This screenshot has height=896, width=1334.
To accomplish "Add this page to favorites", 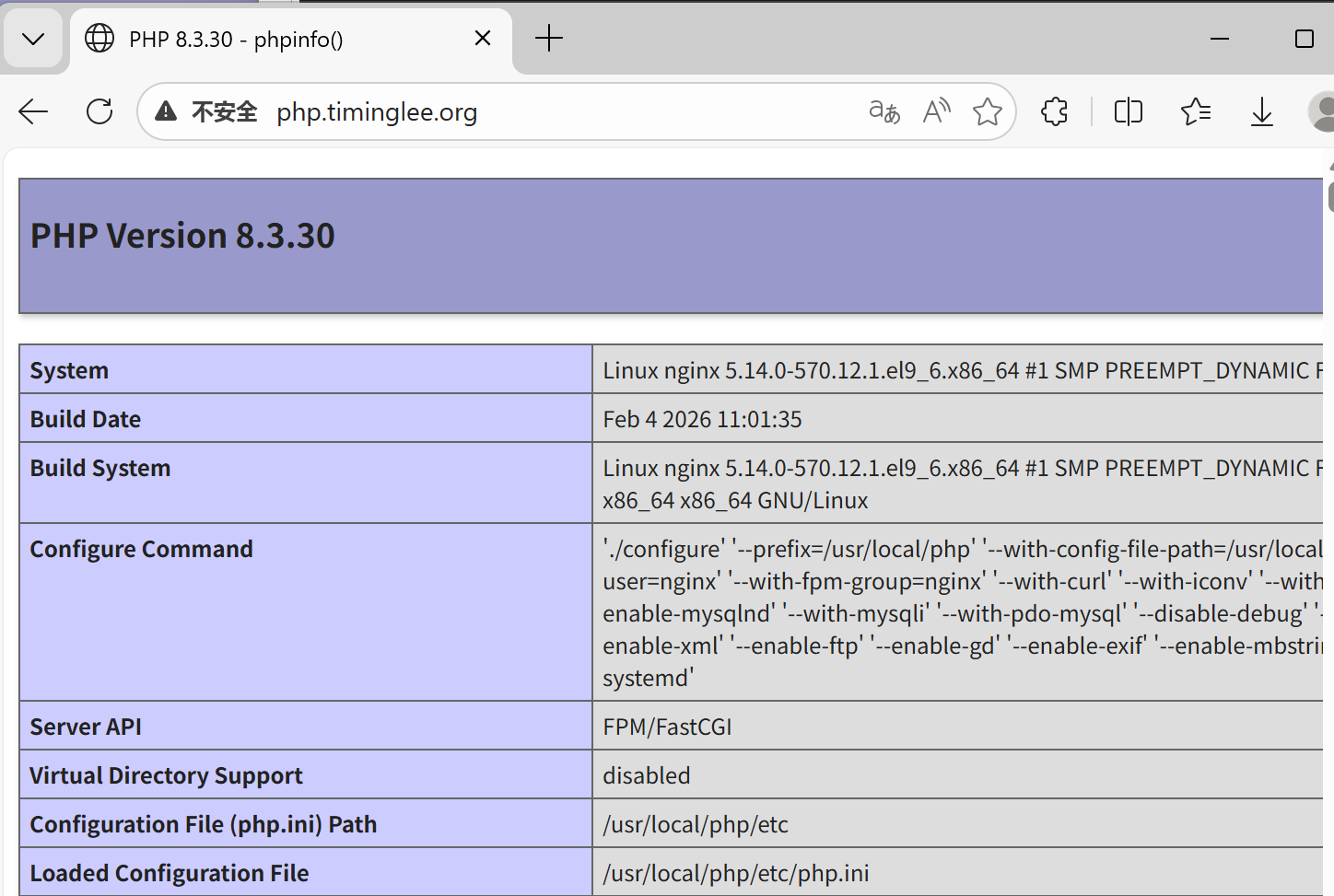I will tap(988, 112).
